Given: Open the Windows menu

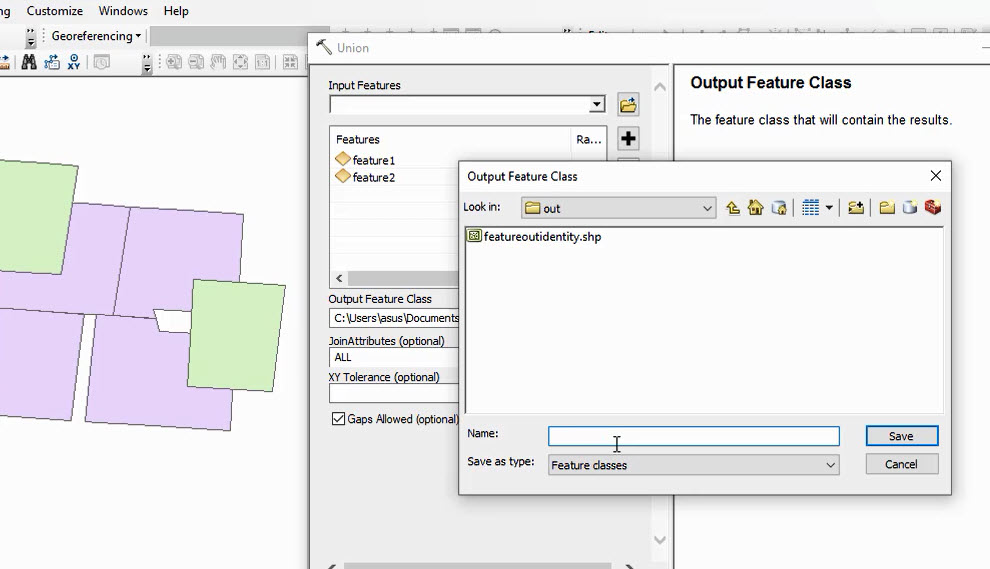Looking at the screenshot, I should point(123,11).
